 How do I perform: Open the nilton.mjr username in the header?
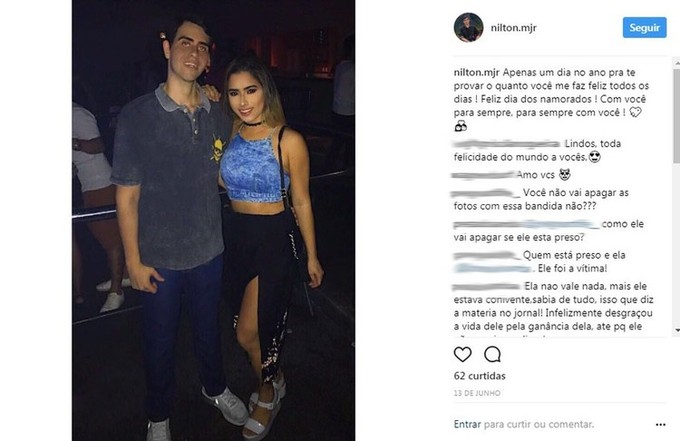coord(513,28)
